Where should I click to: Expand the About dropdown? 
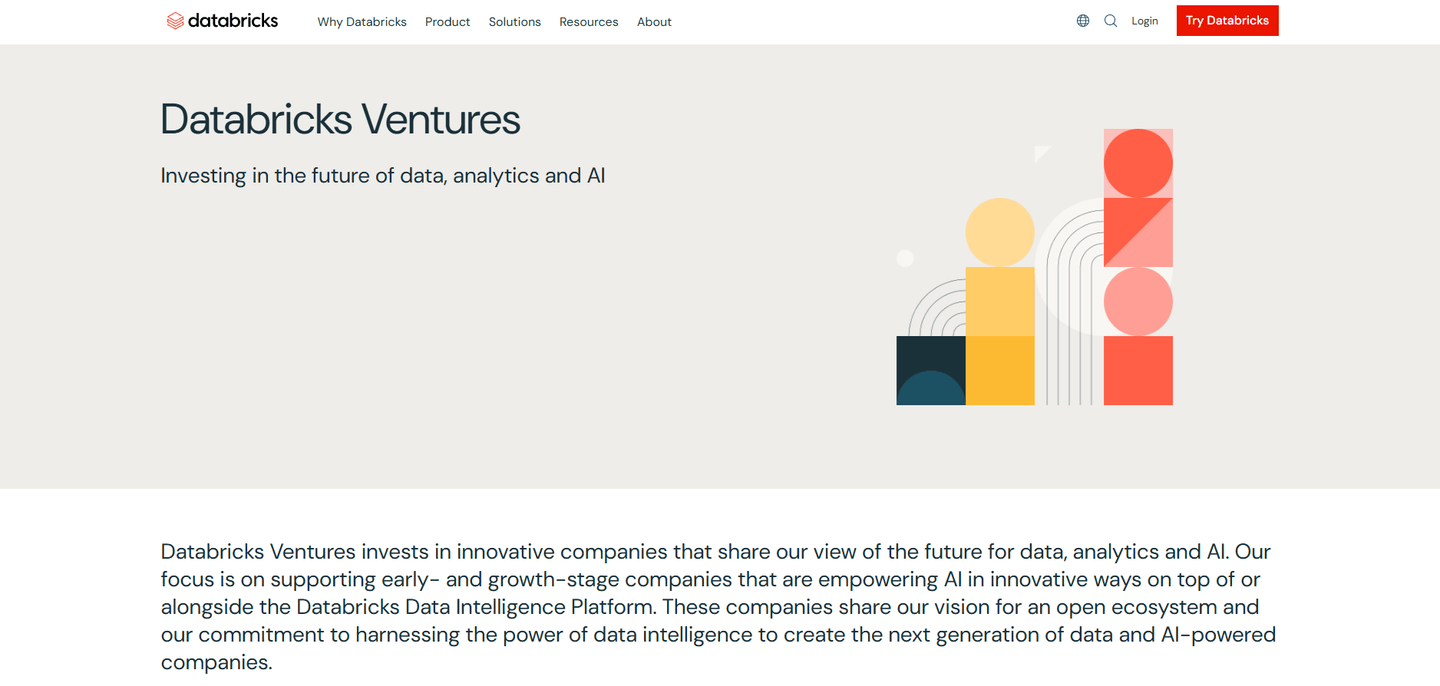click(x=654, y=21)
